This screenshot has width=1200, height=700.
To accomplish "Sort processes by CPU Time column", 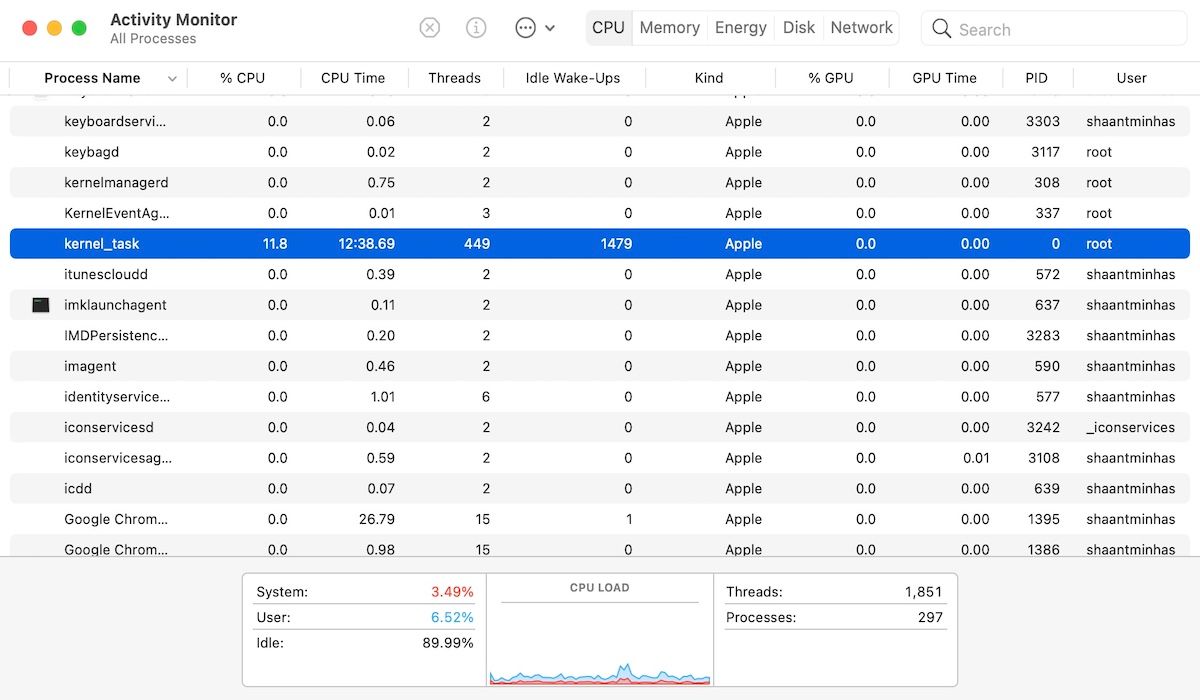I will tap(352, 78).
